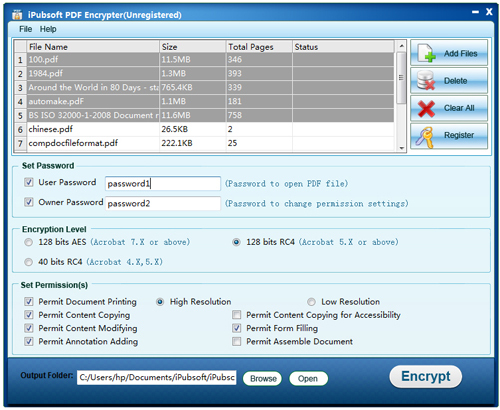The width and height of the screenshot is (500, 410).
Task: Select 128 bits AES encryption
Action: click(29, 242)
